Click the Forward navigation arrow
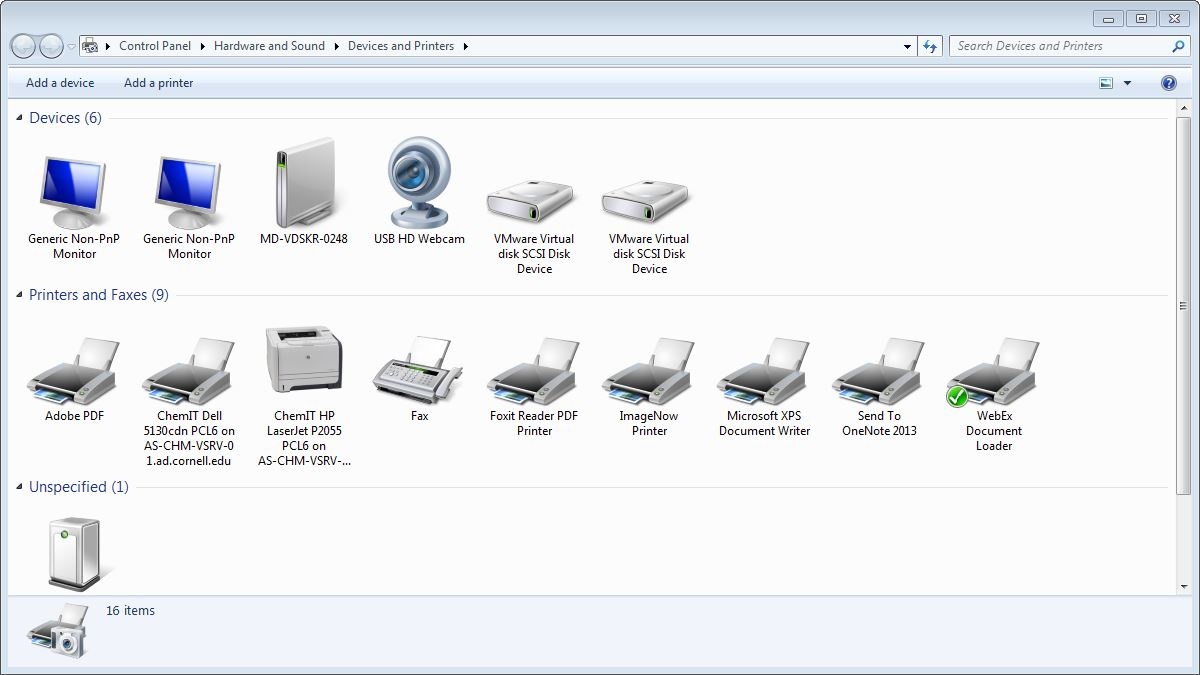The image size is (1200, 675). 51,46
